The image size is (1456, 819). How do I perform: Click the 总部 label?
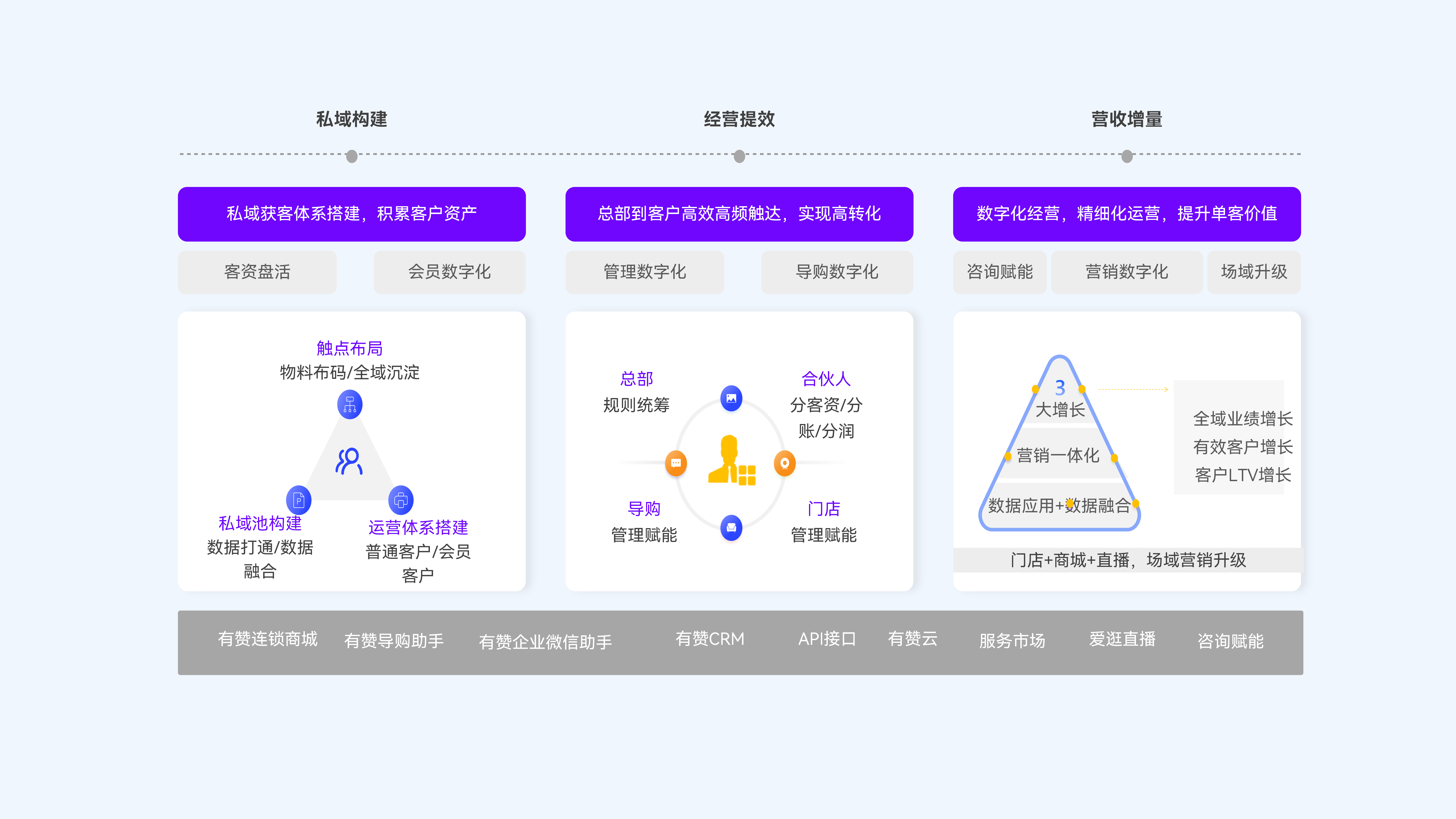(636, 379)
